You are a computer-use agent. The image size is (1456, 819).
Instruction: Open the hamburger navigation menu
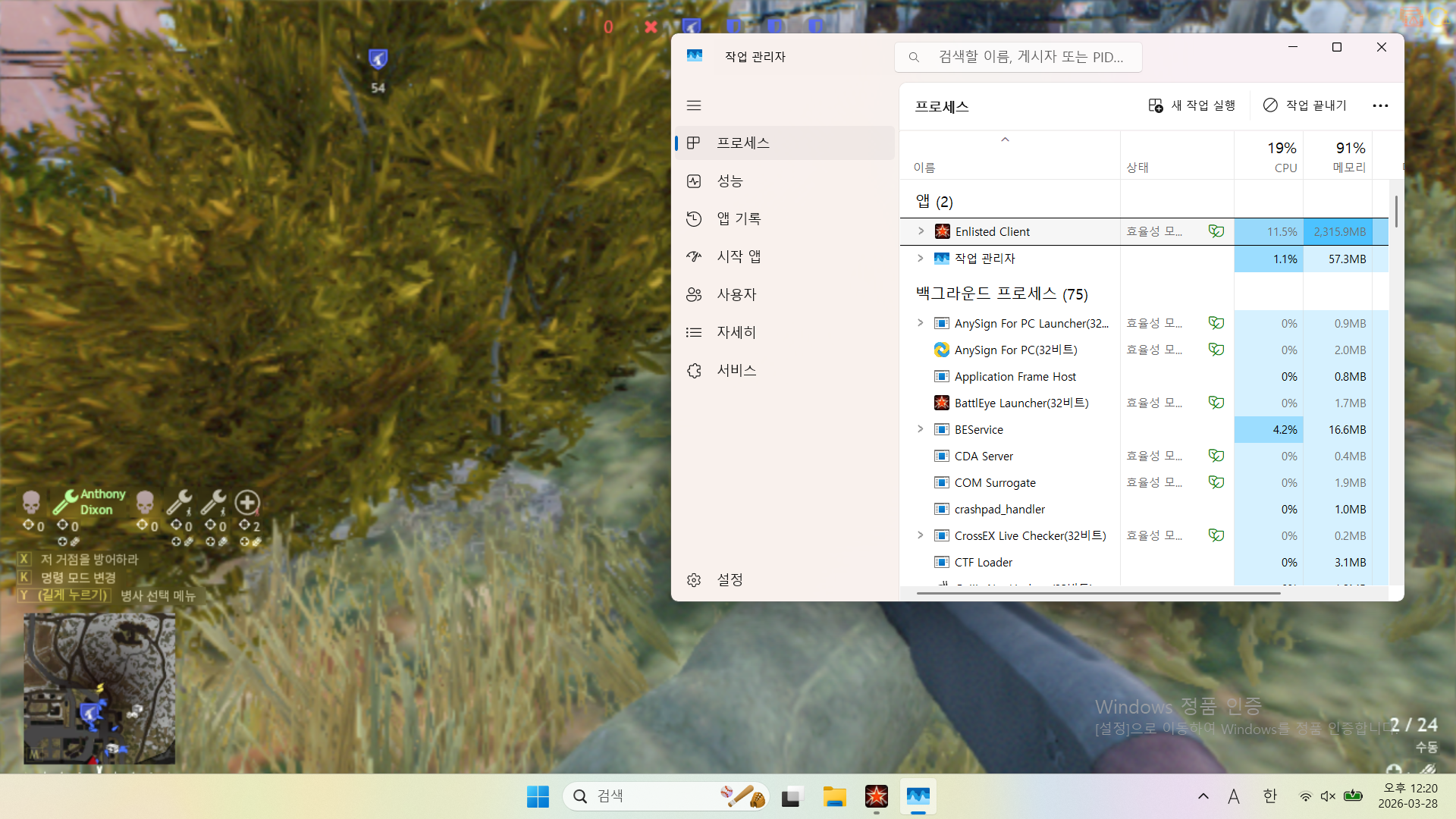pyautogui.click(x=693, y=105)
